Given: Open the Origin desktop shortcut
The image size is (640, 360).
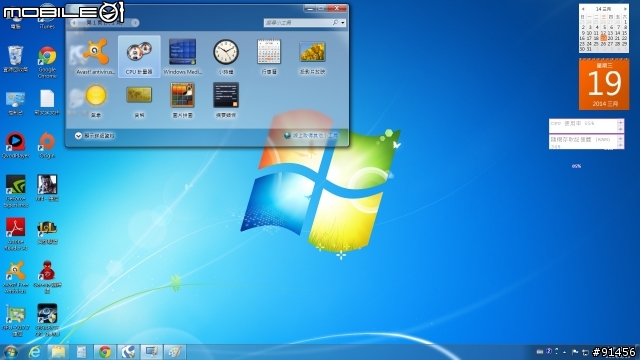Looking at the screenshot, I should 47,145.
